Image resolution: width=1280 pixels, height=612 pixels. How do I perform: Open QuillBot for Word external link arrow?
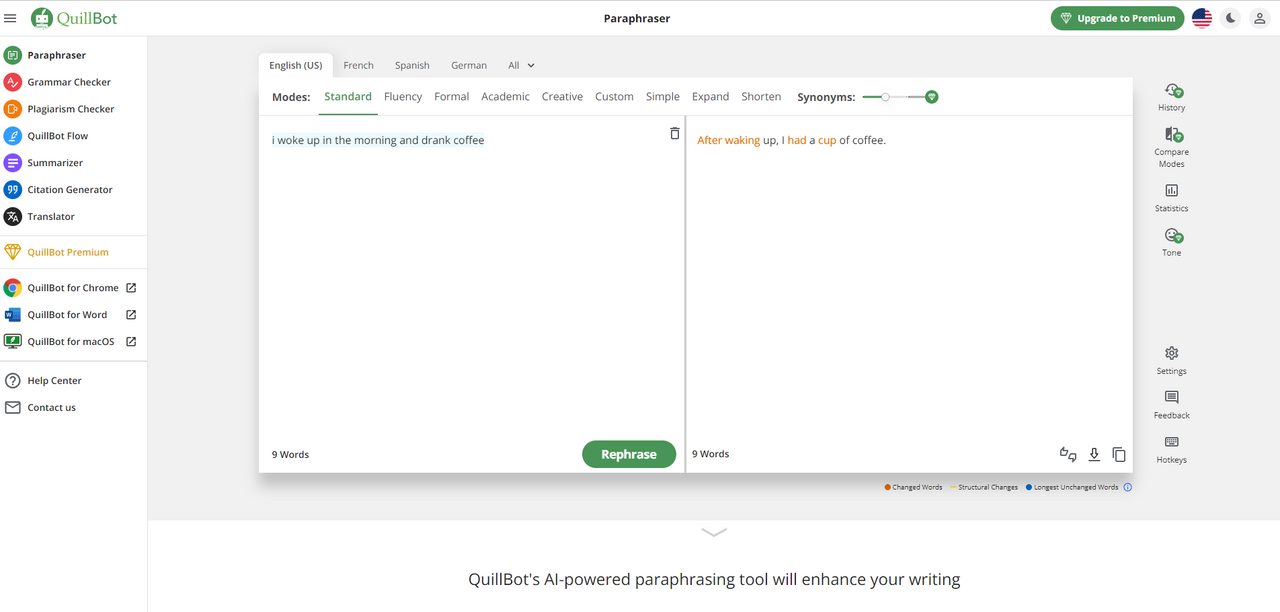point(131,315)
